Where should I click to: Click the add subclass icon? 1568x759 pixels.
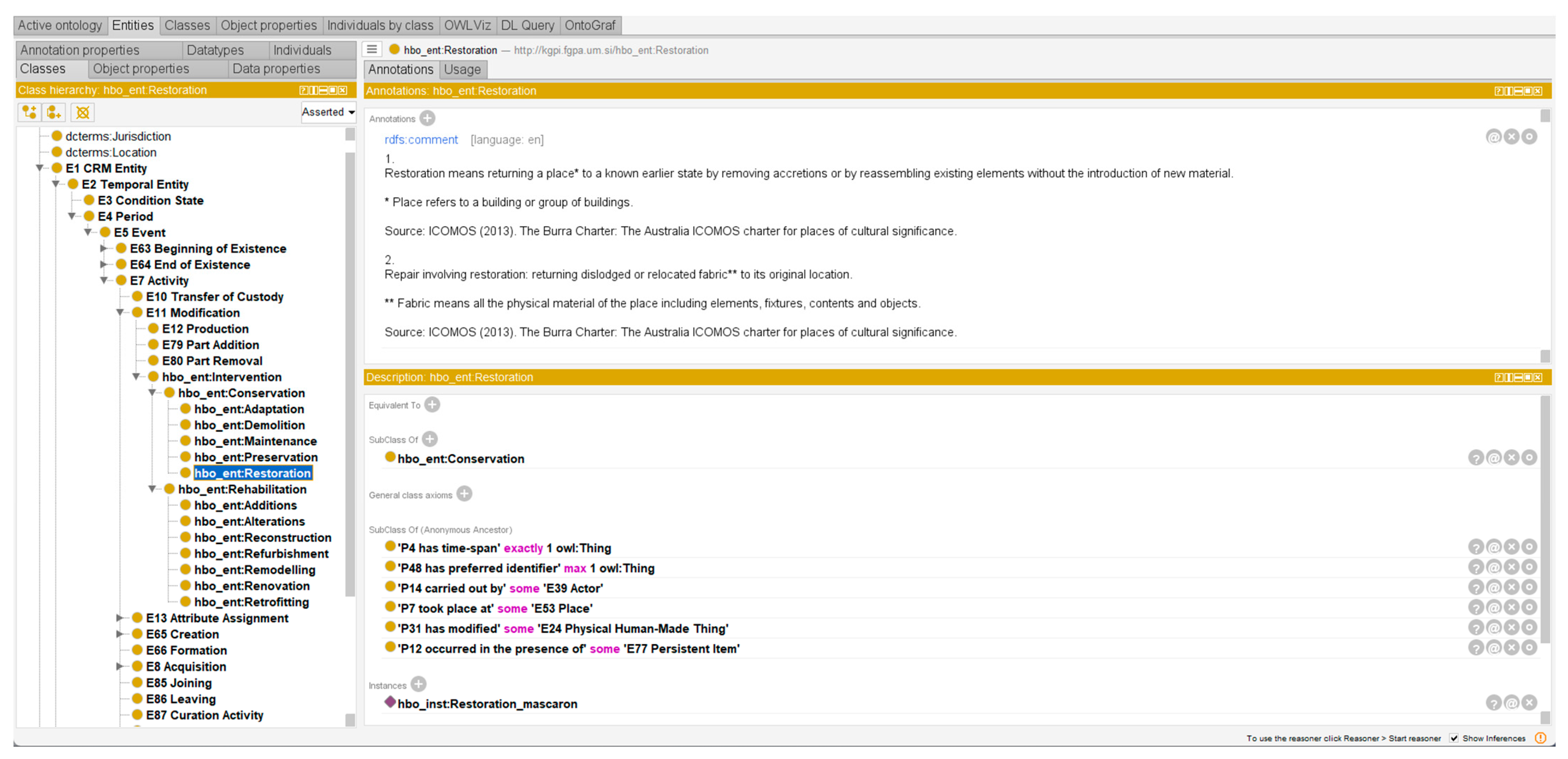pyautogui.click(x=29, y=112)
